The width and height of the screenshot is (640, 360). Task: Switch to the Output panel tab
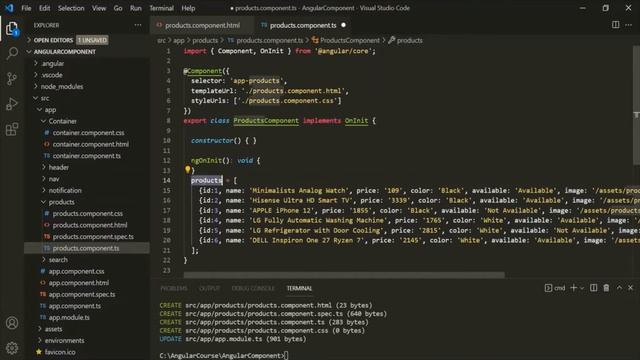pos(210,288)
